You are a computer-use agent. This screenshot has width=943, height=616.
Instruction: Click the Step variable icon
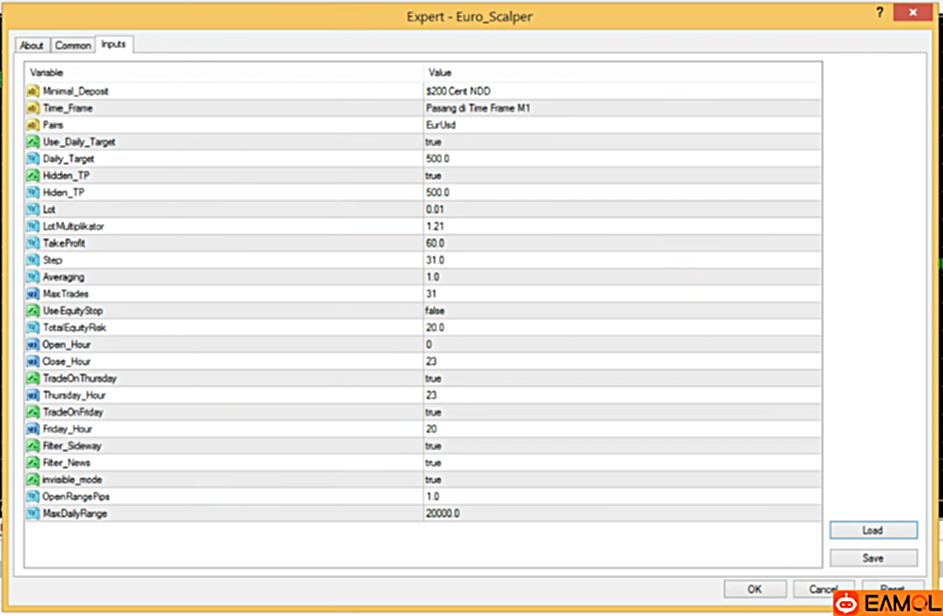coord(32,260)
